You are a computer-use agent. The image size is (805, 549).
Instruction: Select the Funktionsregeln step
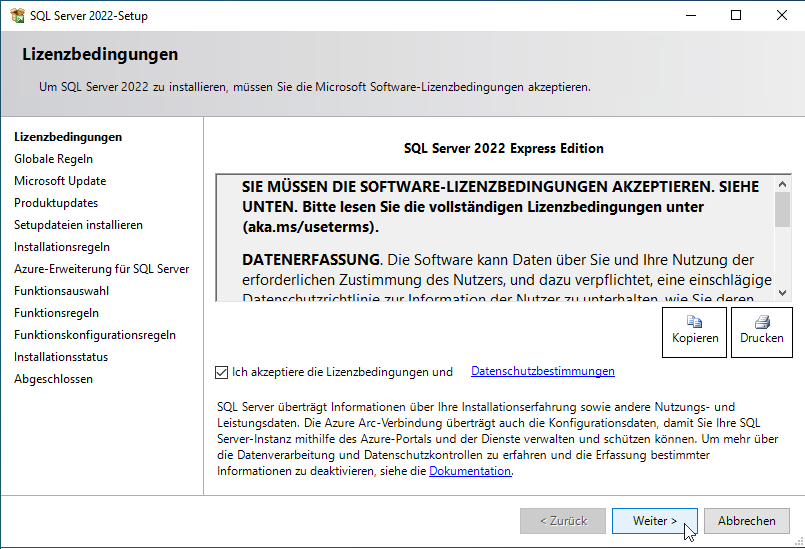click(56, 313)
